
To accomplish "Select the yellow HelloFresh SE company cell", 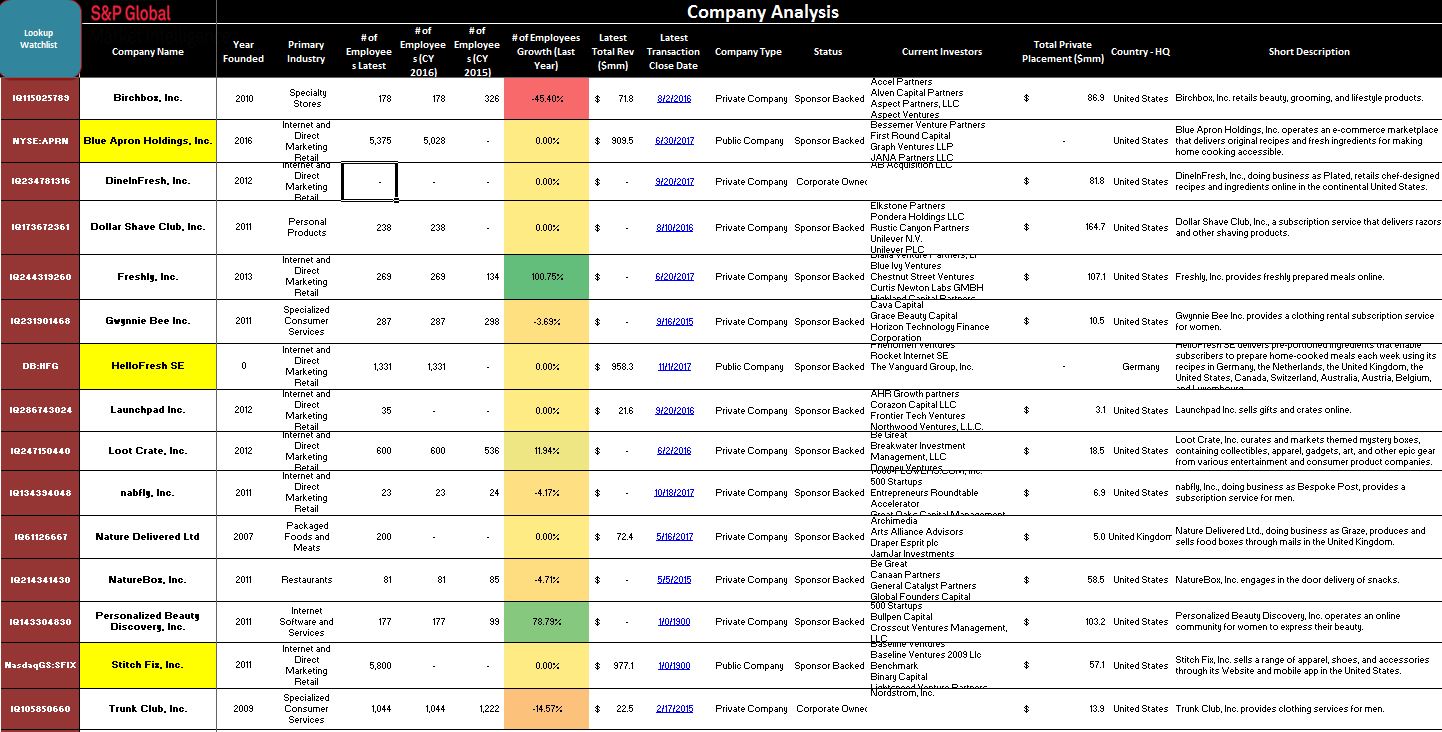I will (x=148, y=366).
